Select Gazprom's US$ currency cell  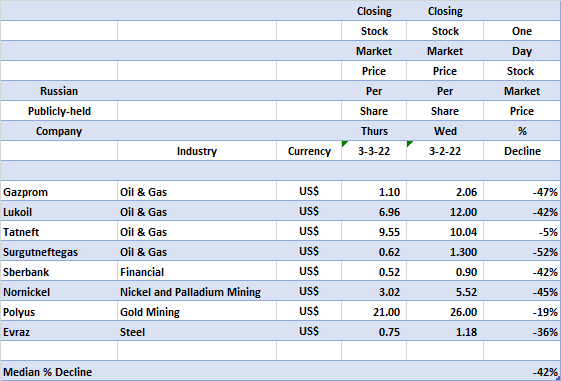309,192
